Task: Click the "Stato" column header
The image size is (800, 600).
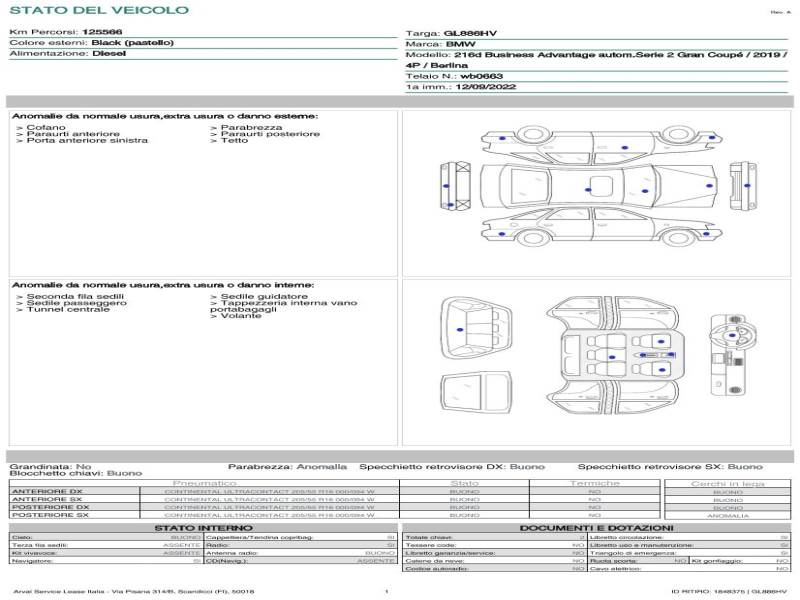Action: pos(464,483)
